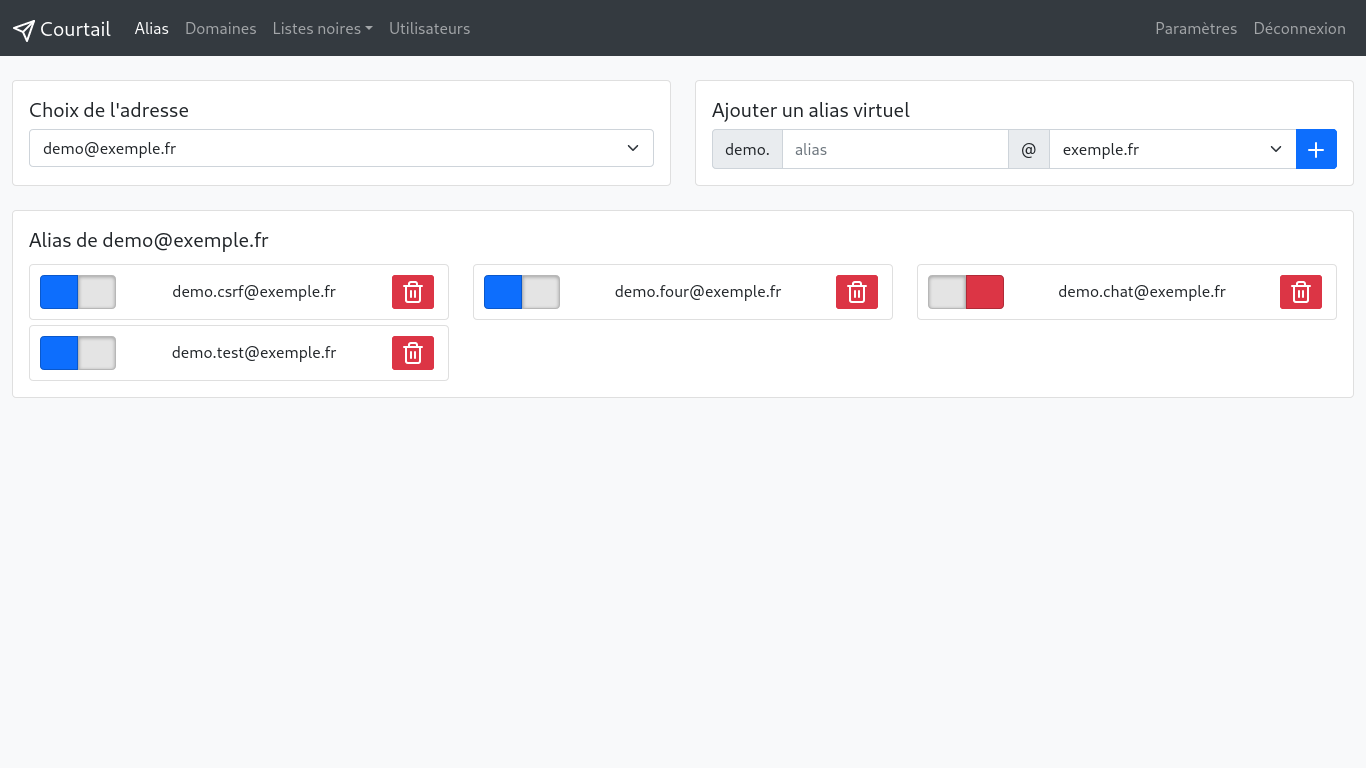Toggle the demo.four@exemple.fr alias switch

pos(522,292)
